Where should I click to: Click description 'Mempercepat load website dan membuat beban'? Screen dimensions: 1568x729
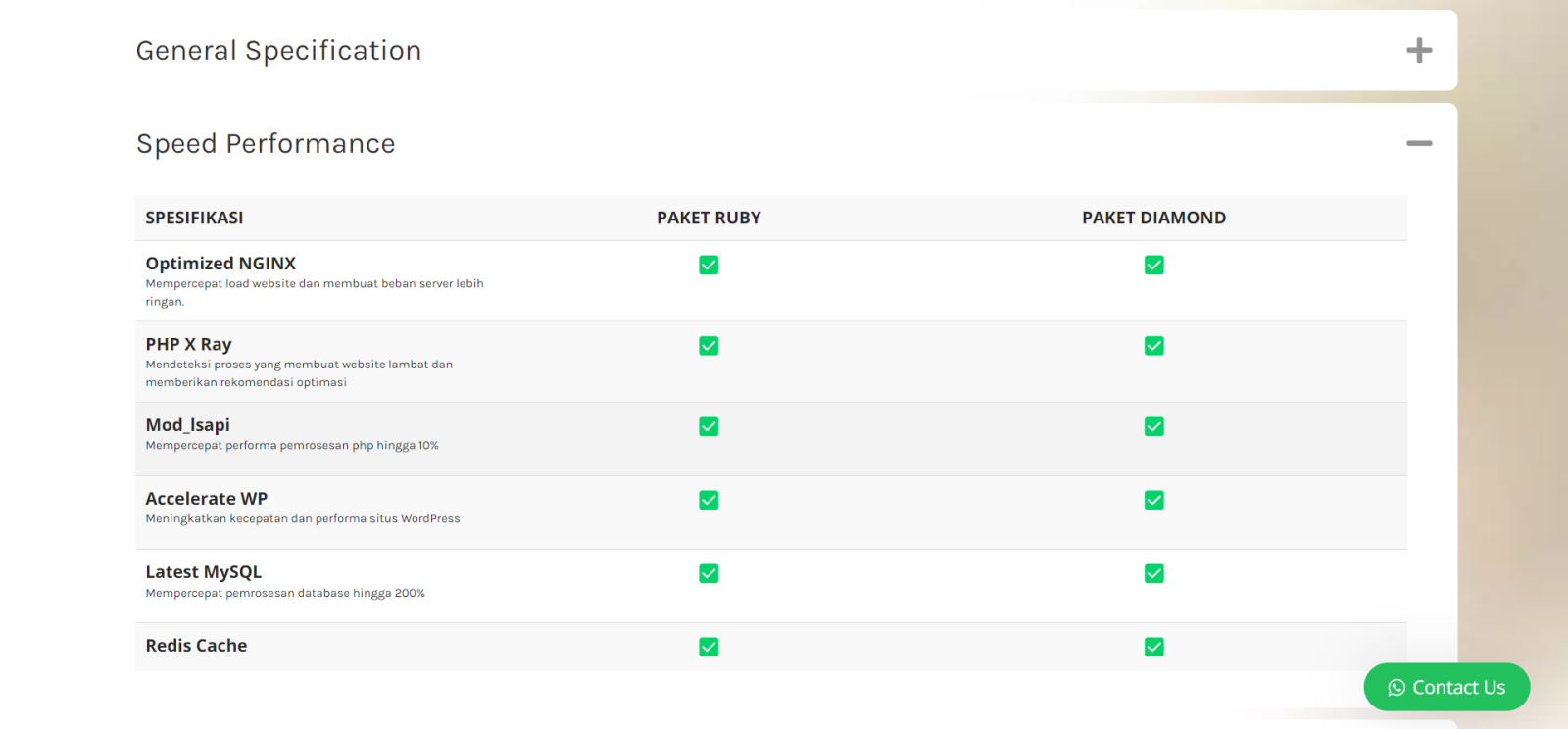315,292
